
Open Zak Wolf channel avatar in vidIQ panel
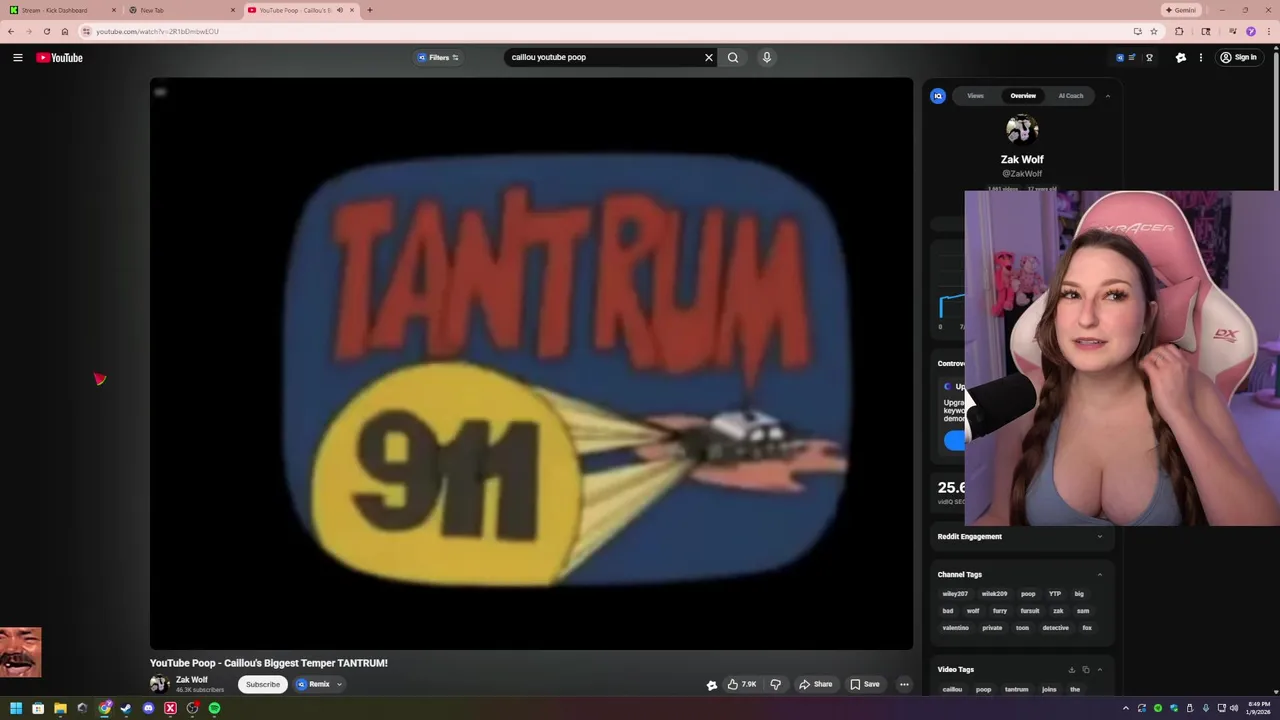1022,130
